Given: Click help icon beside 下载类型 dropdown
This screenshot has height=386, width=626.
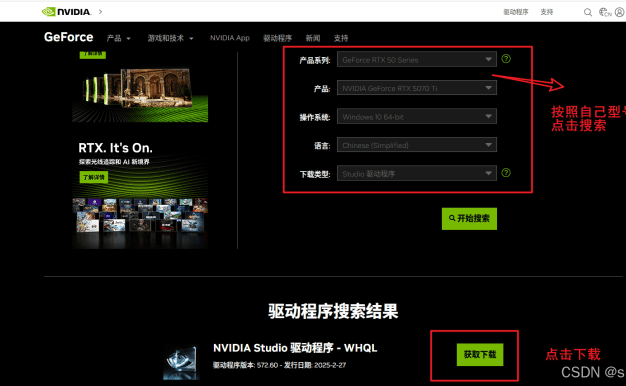Looking at the screenshot, I should [506, 172].
